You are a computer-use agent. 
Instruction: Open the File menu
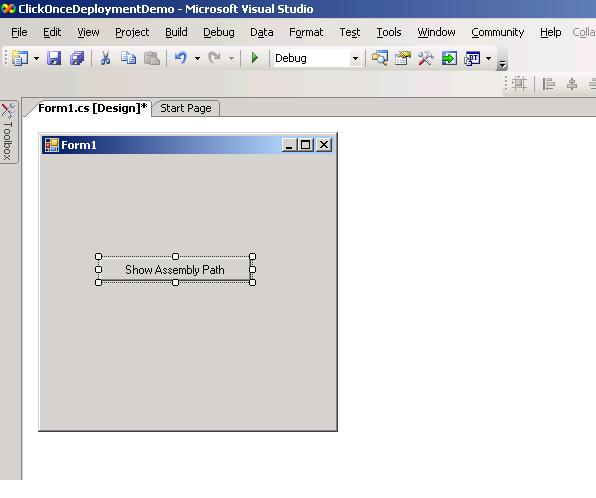pos(19,32)
